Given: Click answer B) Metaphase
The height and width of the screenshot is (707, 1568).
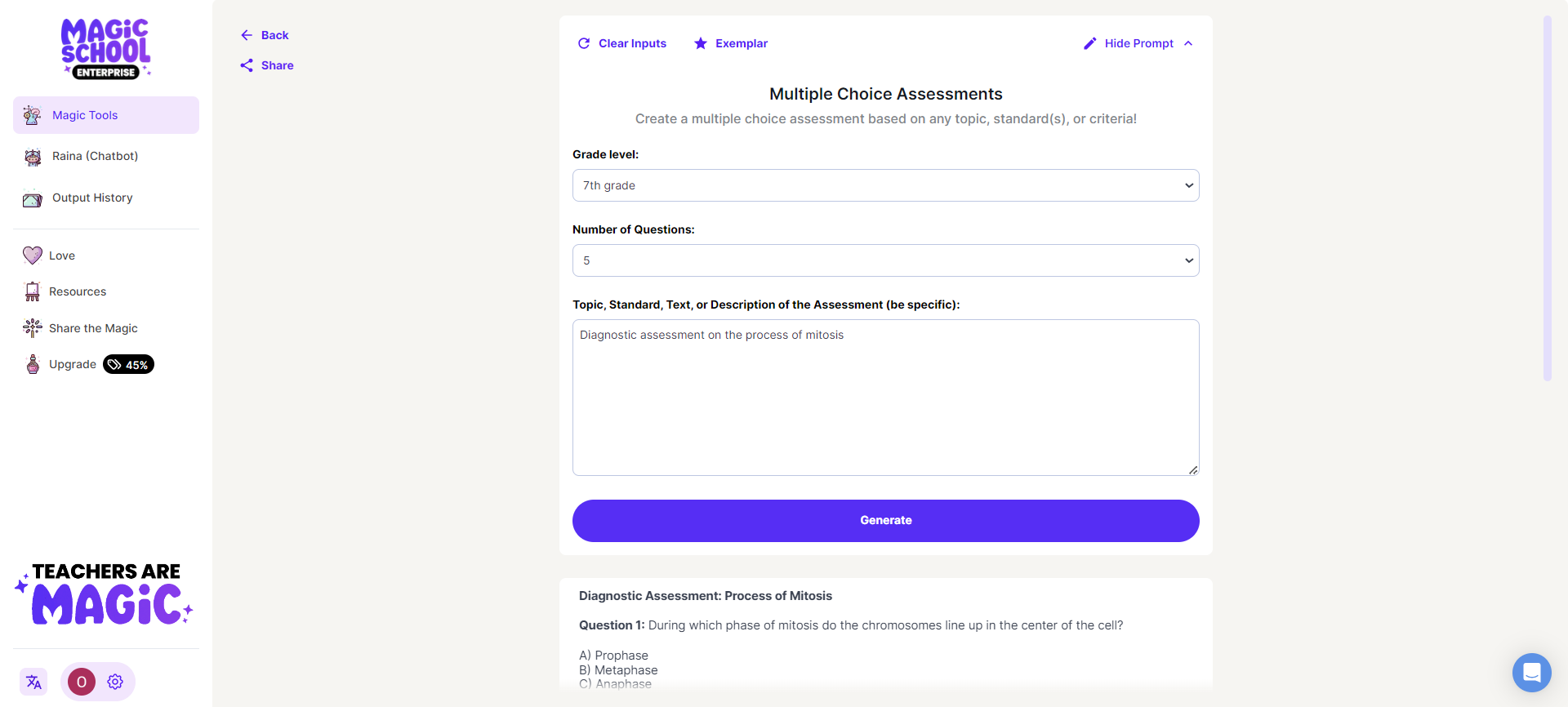Looking at the screenshot, I should (618, 670).
